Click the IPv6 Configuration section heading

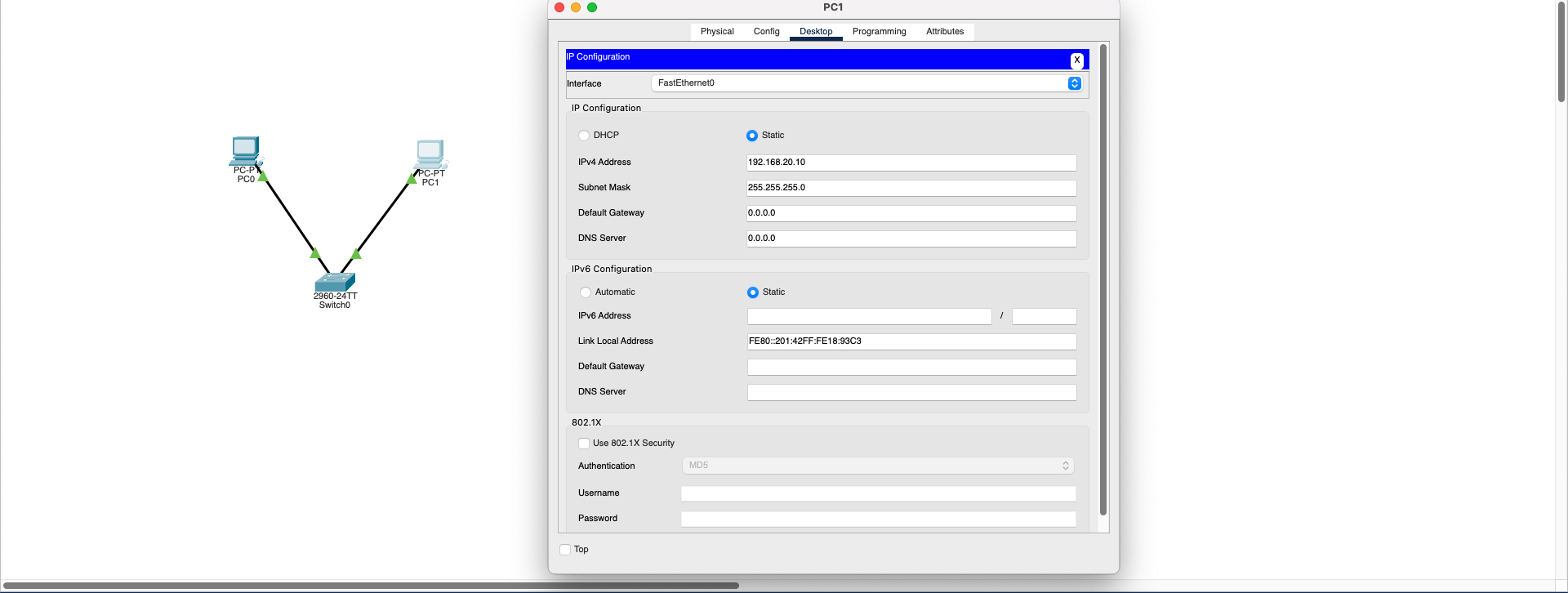point(612,269)
